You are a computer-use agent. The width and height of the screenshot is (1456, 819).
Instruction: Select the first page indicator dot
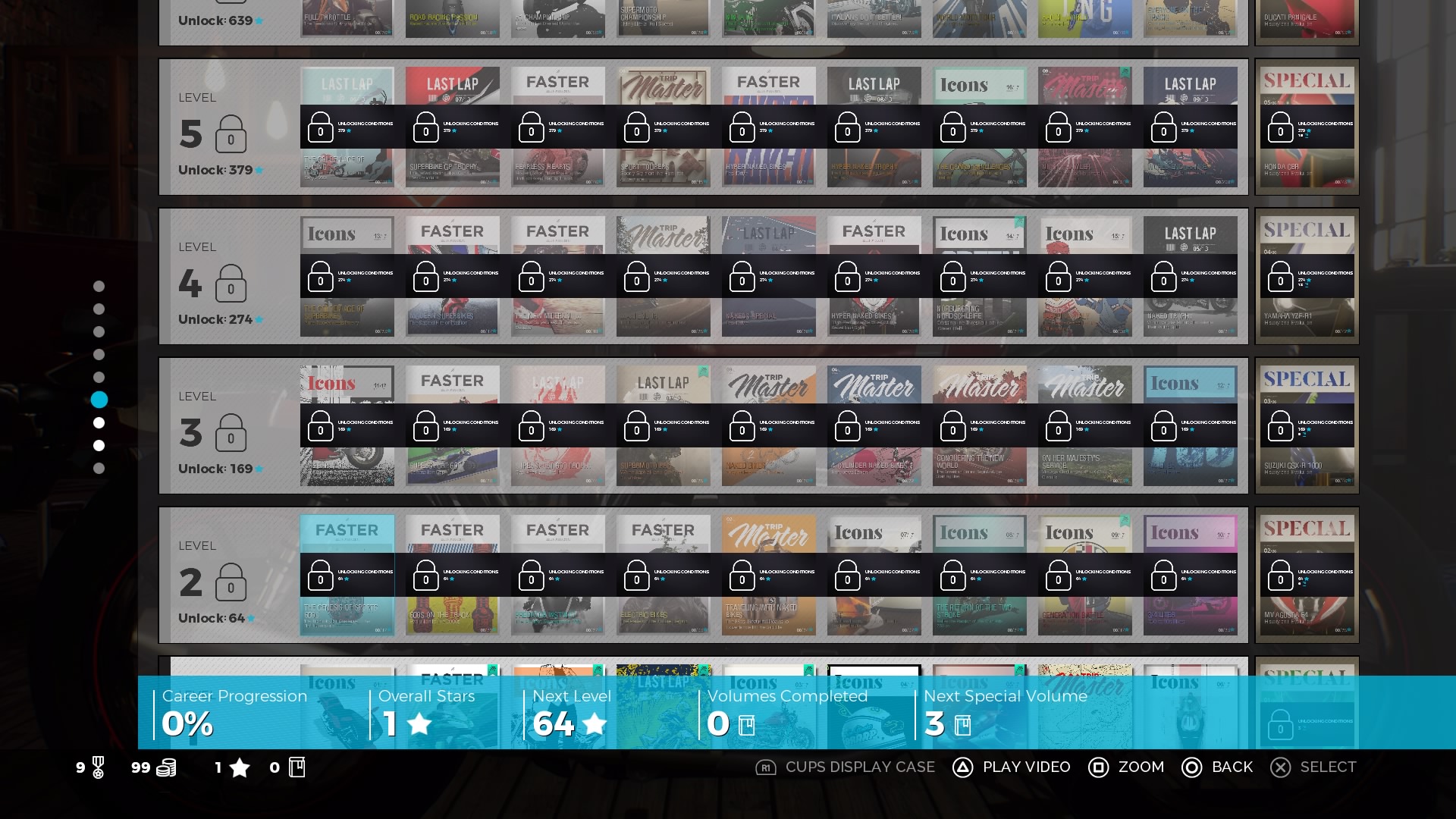pos(99,286)
